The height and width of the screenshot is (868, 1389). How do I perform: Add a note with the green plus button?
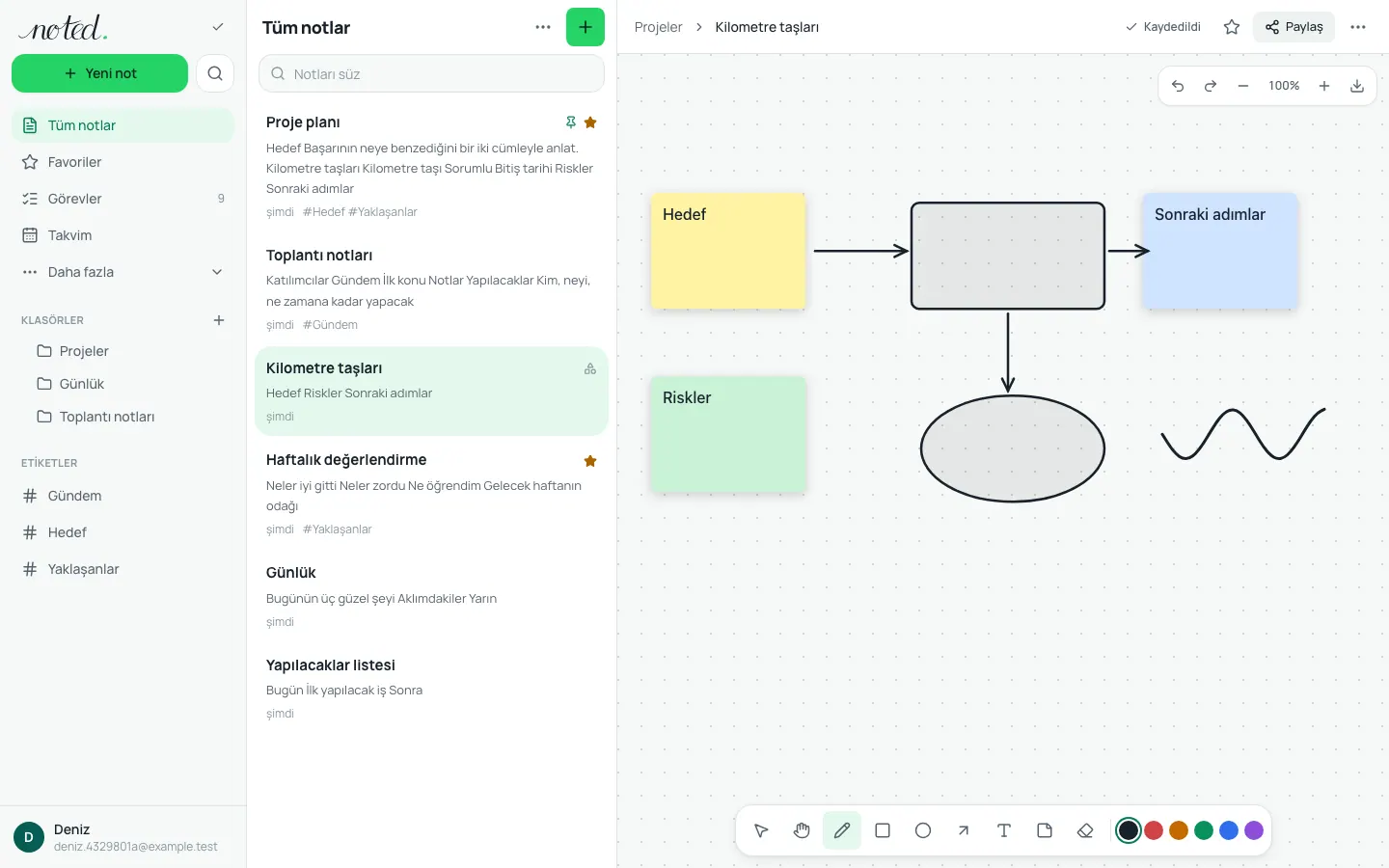pyautogui.click(x=586, y=27)
